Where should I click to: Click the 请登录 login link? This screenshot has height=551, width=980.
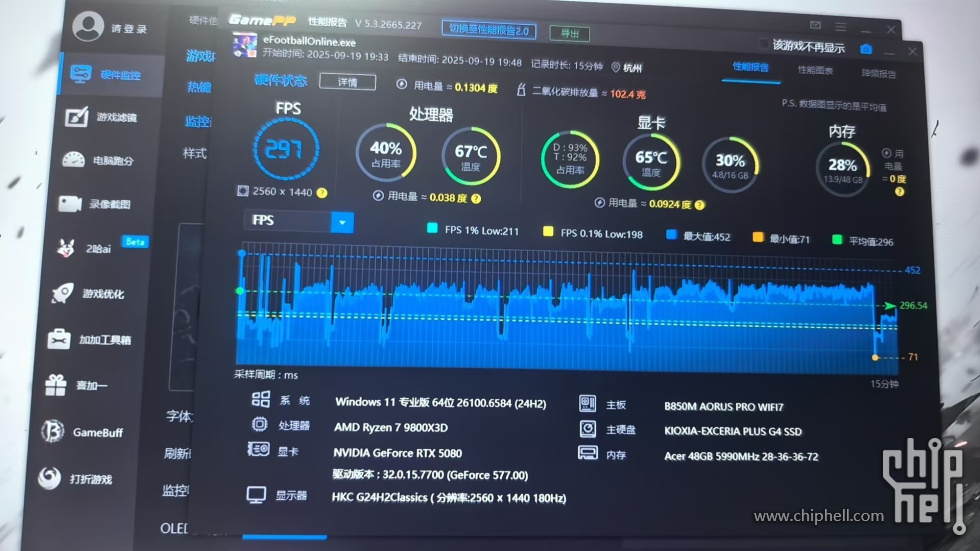129,29
